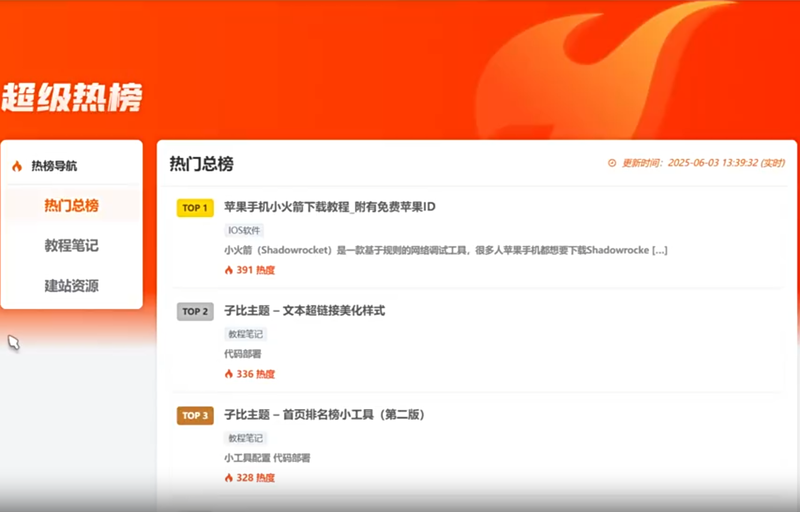Click the TOP 1 gold rank badge
Screen dimensions: 800x512
click(x=195, y=208)
